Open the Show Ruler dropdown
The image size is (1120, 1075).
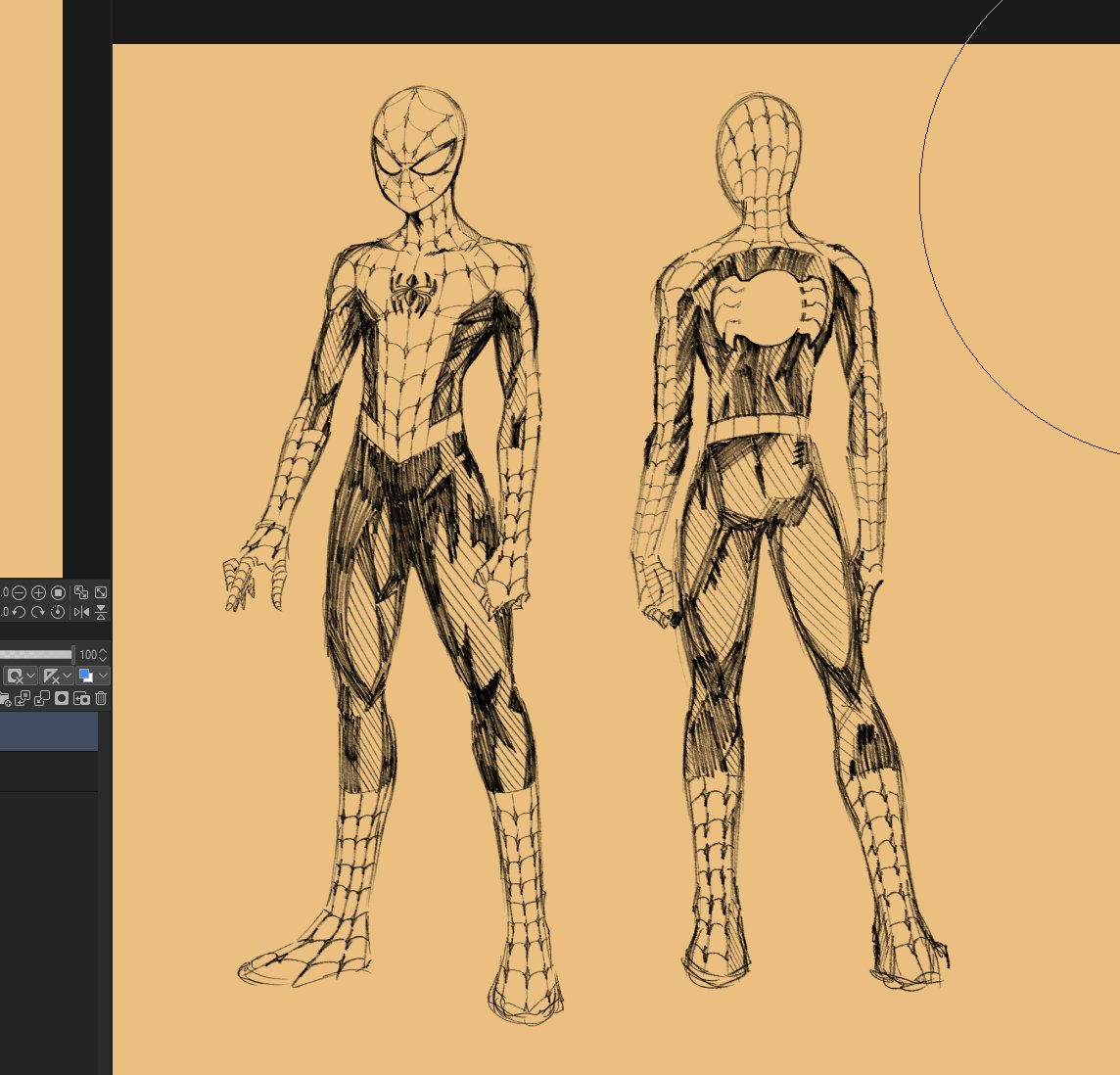pos(67,676)
